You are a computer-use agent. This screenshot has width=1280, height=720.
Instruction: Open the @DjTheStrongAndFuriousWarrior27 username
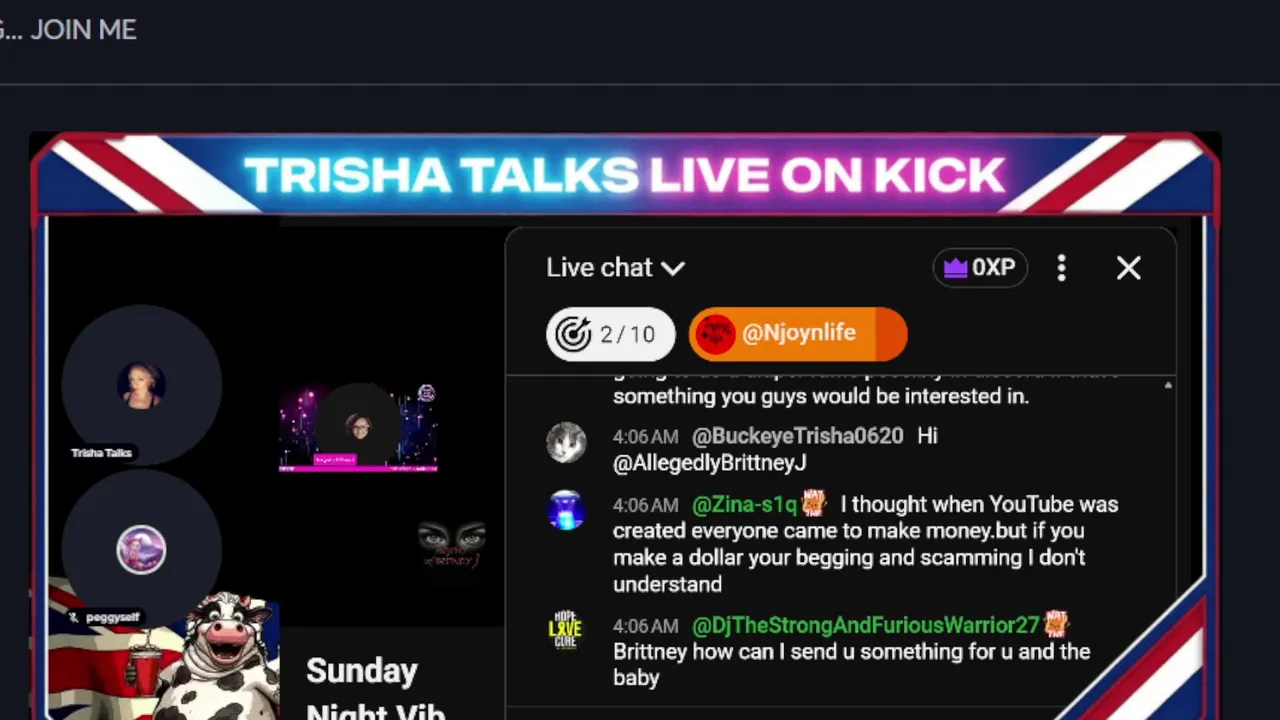click(866, 626)
